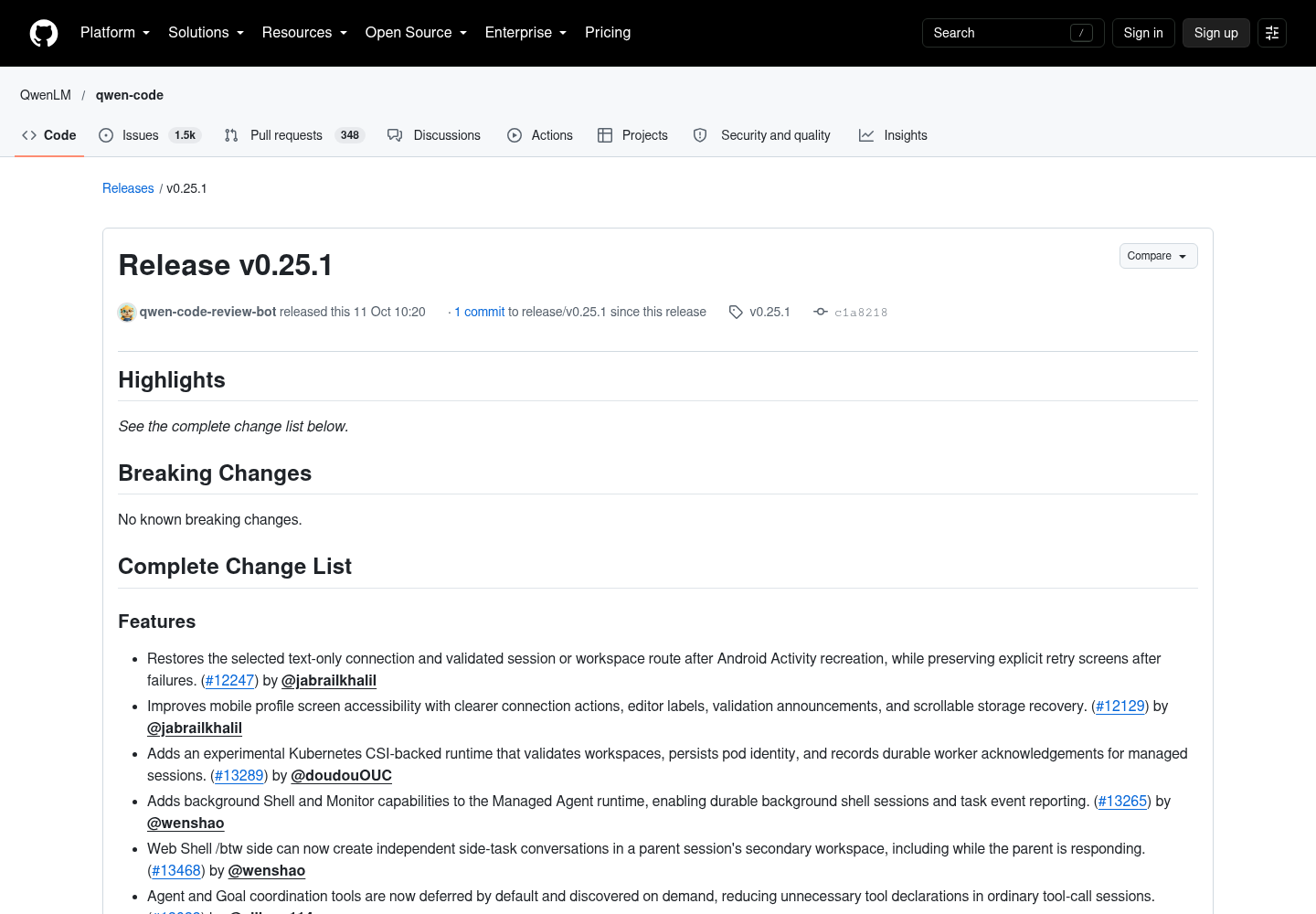This screenshot has height=914, width=1316.
Task: Expand the Resources menu
Action: tap(304, 33)
